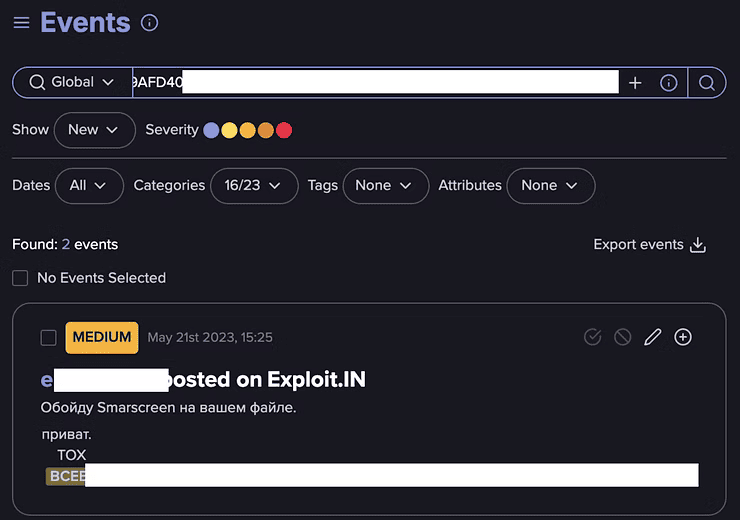Expand the Categories 16/23 dropdown

[253, 185]
